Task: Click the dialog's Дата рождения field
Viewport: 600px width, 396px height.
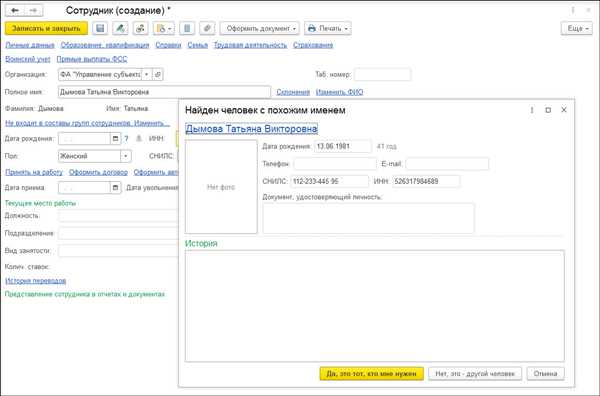Action: (343, 146)
